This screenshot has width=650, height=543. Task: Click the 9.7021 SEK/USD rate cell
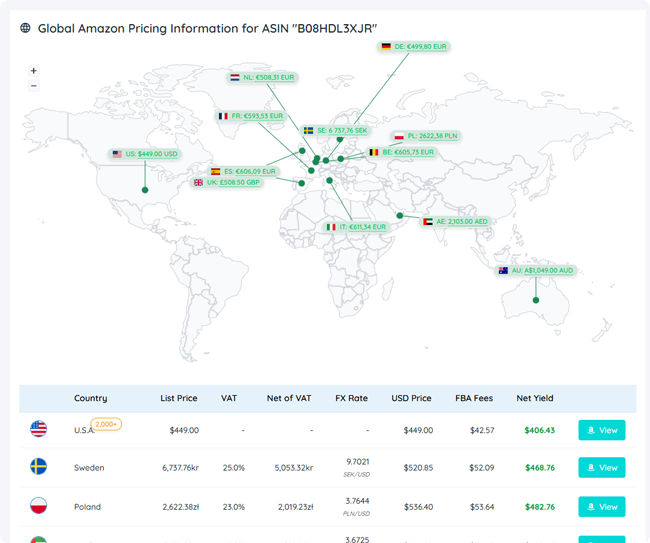point(357,468)
